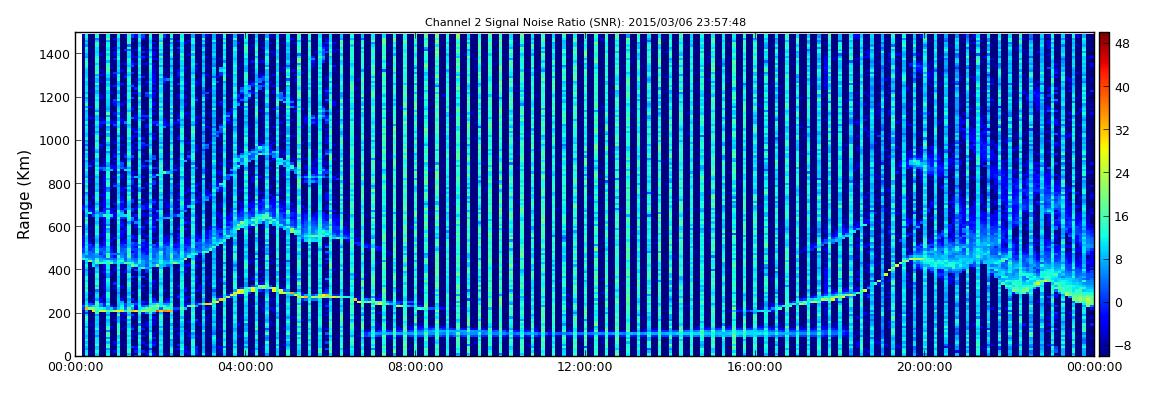Click the 12:00:00 time axis label
Viewport: 1150px width, 407px height.
click(585, 368)
